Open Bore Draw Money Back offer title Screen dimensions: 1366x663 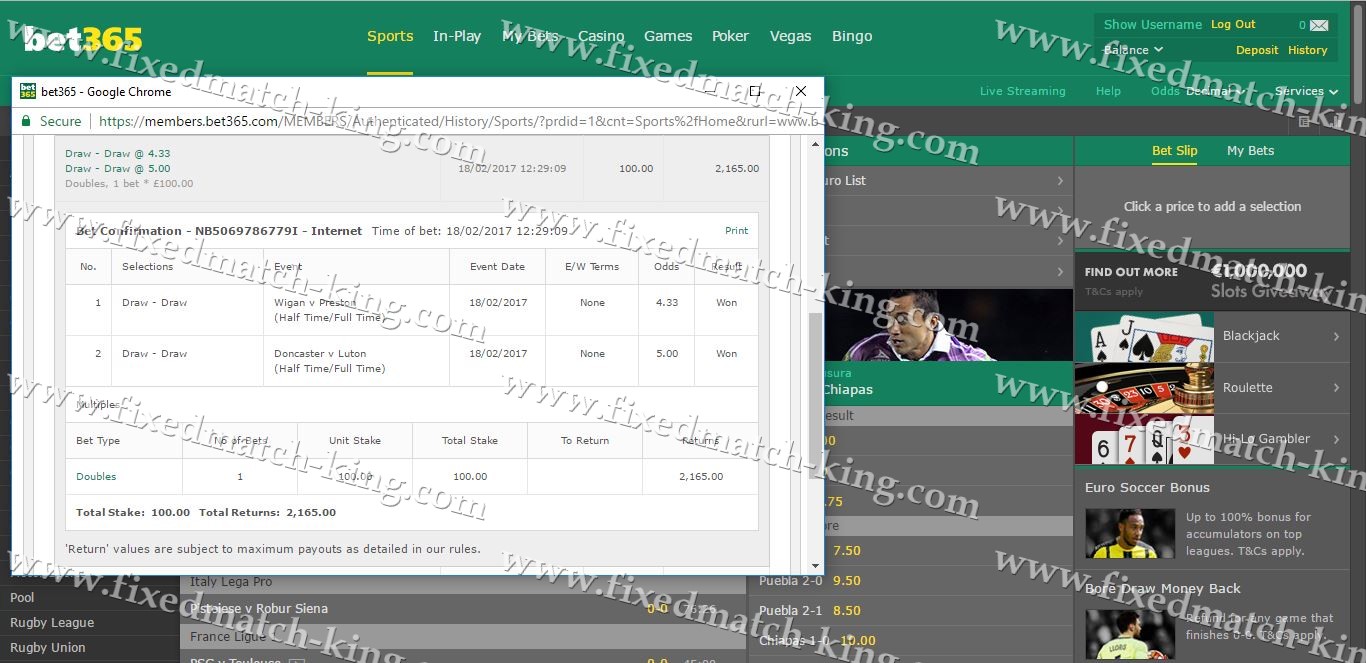click(x=1162, y=589)
